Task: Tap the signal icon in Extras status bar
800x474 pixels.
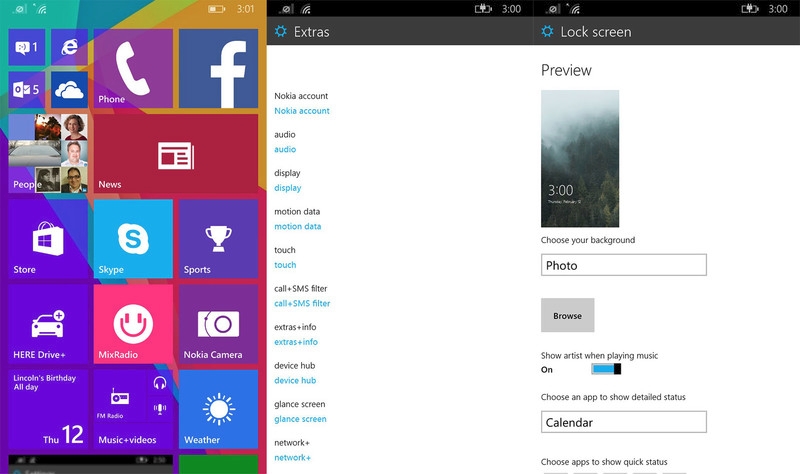Action: pos(286,9)
